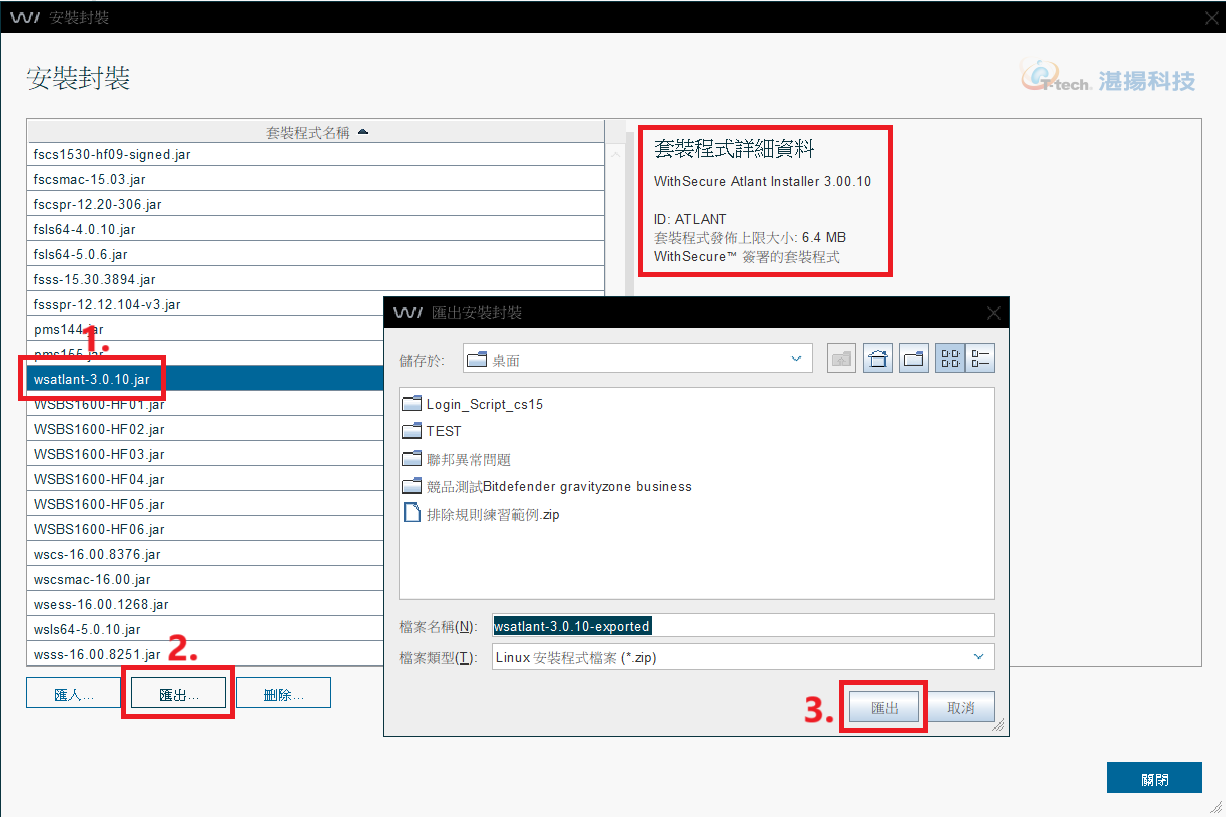The height and width of the screenshot is (817, 1226).
Task: Select wsess-16.00.1268.jar in the package list
Action: pyautogui.click(x=206, y=605)
